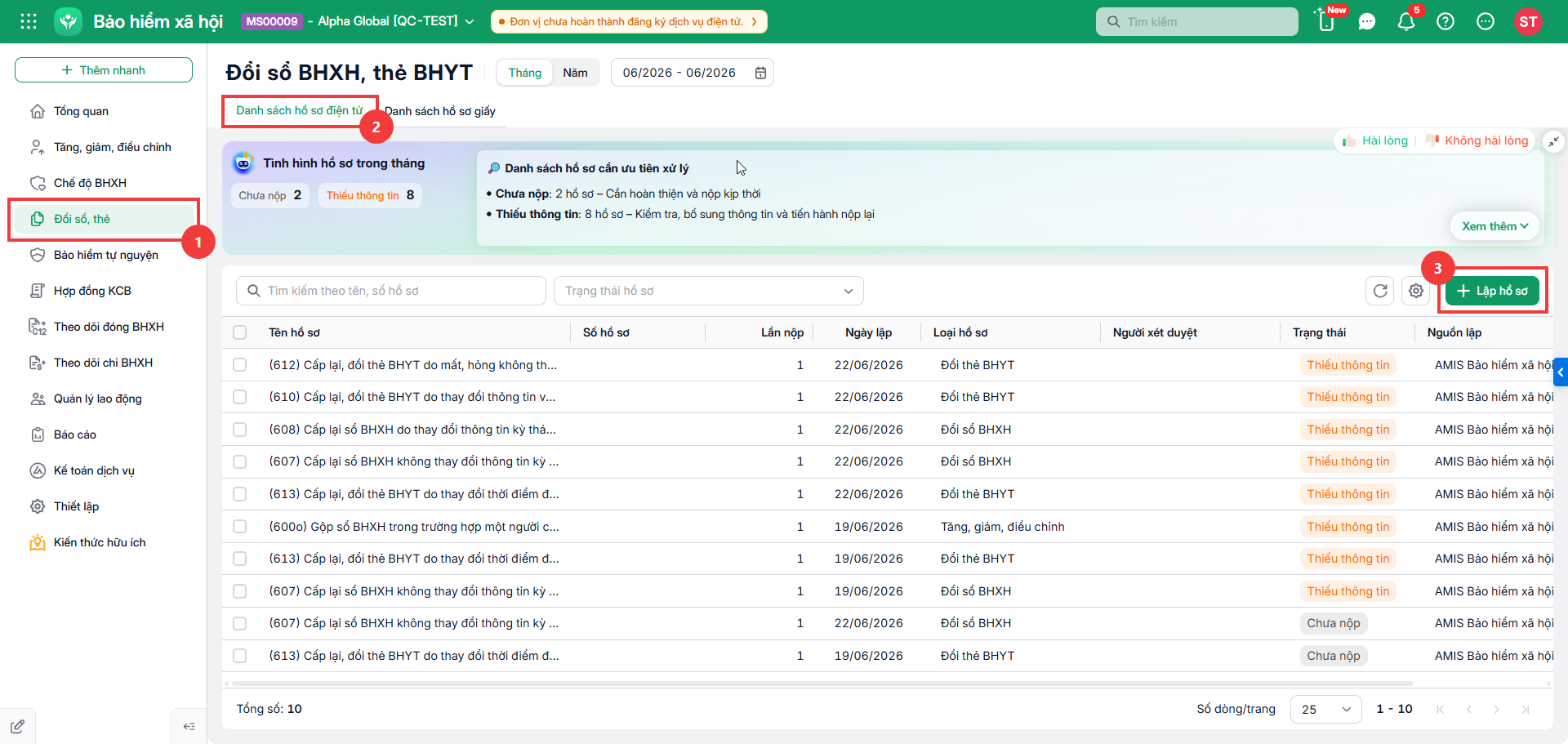The image size is (1568, 744).
Task: Sort by Ngày lập column header
Action: (868, 332)
